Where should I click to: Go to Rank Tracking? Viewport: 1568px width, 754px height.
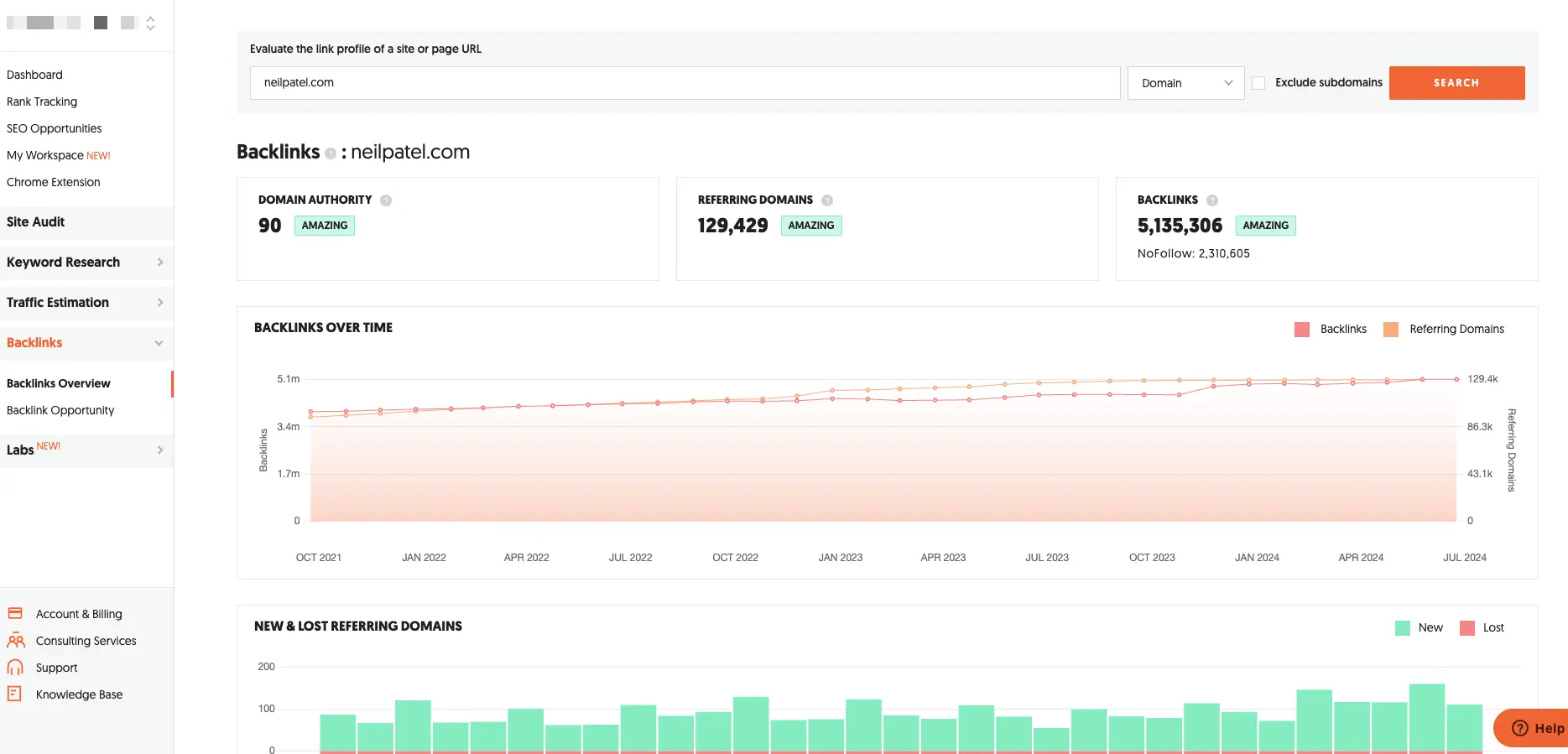pyautogui.click(x=42, y=101)
